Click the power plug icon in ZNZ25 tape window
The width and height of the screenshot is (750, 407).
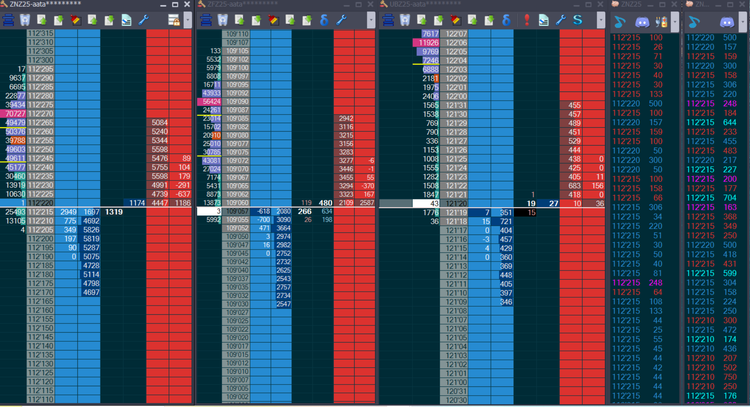[x=662, y=22]
